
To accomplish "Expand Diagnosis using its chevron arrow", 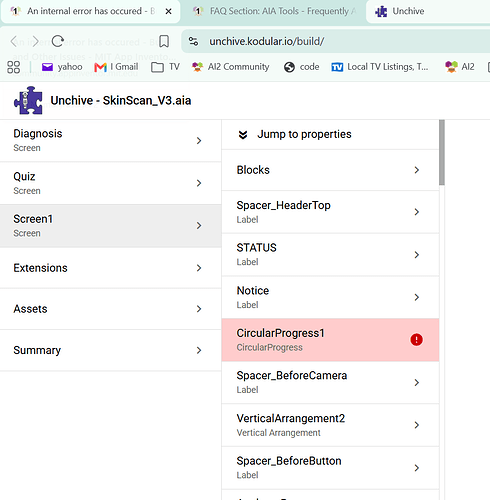I will tap(199, 141).
